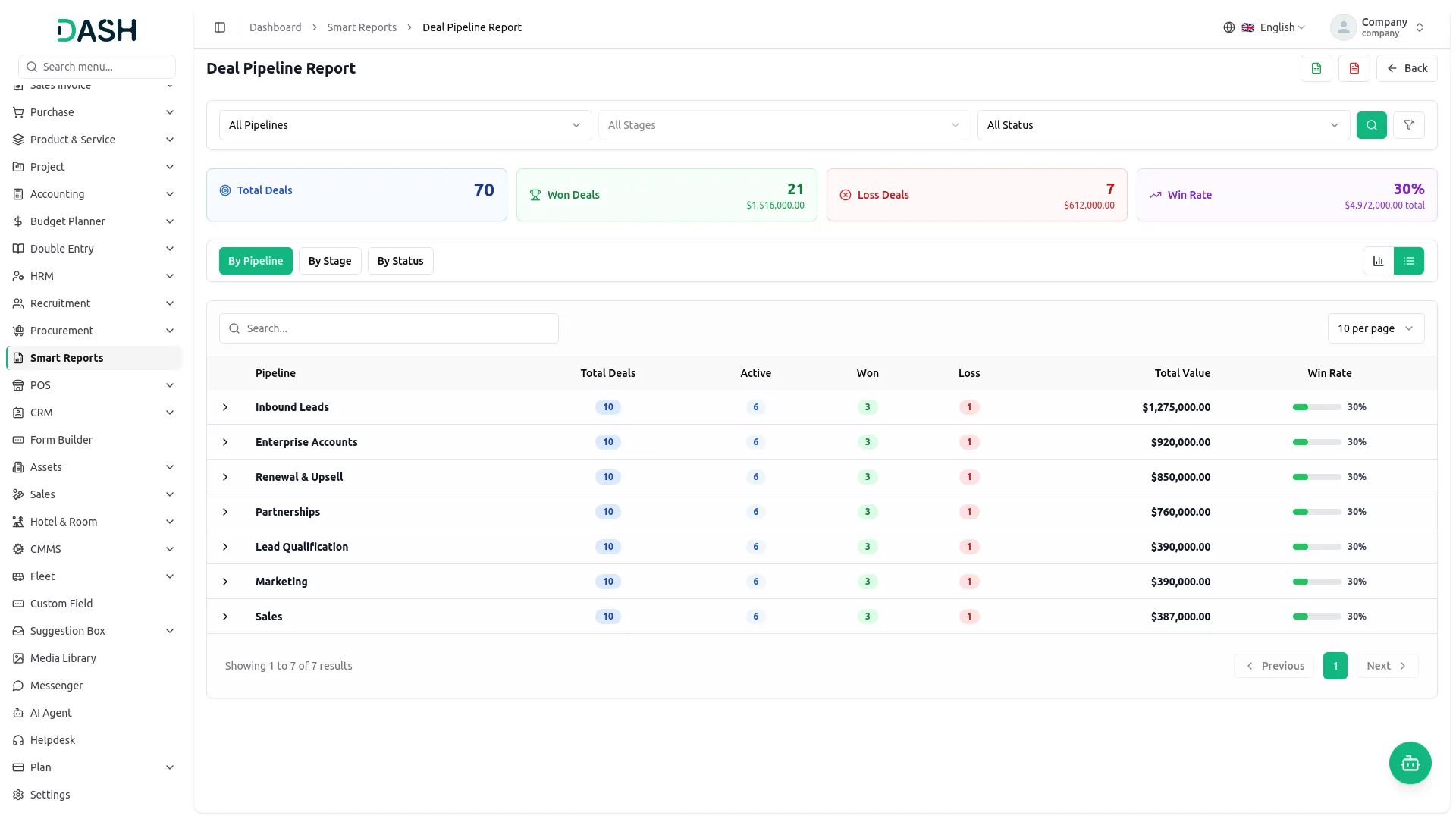Expand the Marketing pipeline row

point(225,582)
